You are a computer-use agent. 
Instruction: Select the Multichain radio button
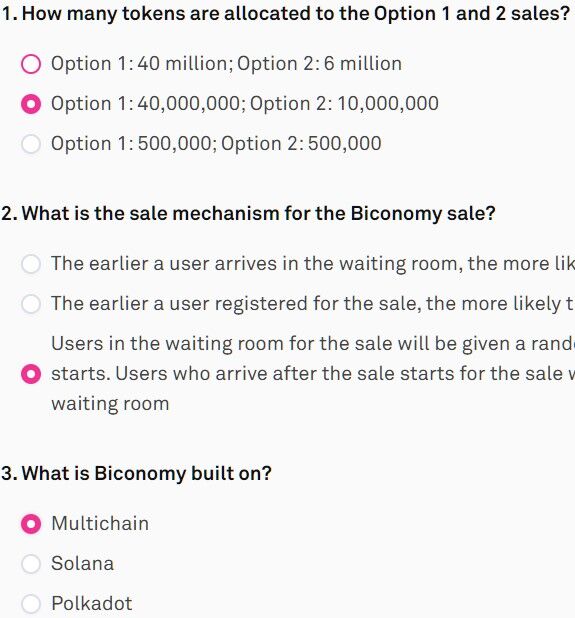[x=31, y=524]
